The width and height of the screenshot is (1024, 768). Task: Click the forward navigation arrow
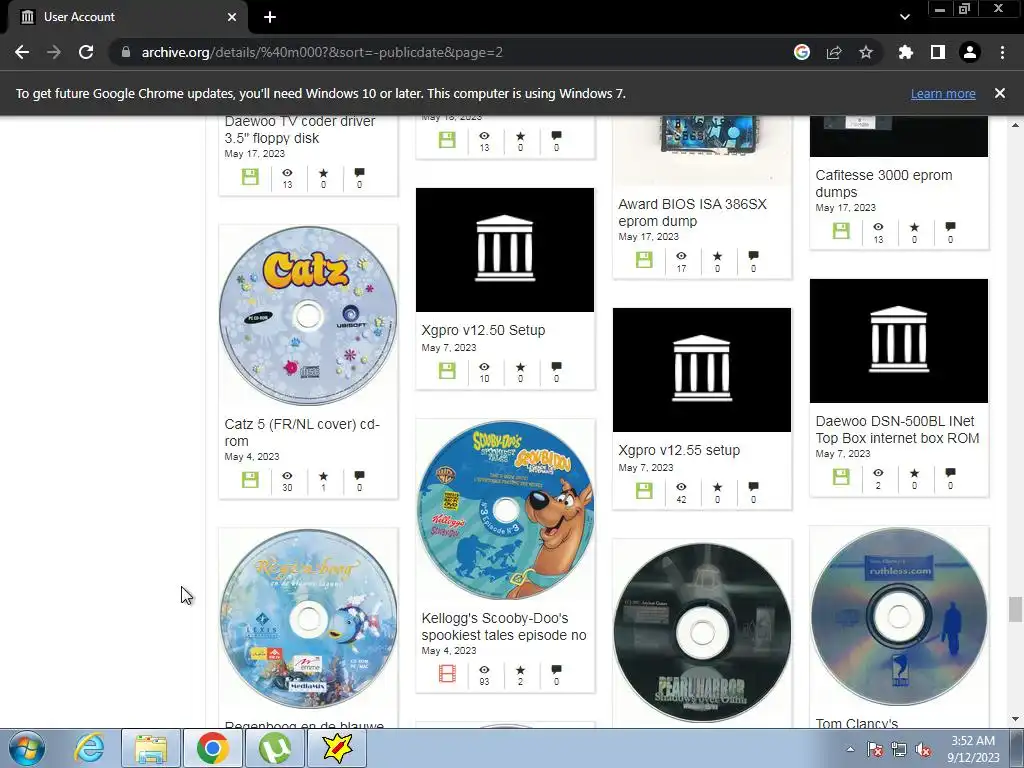54,52
